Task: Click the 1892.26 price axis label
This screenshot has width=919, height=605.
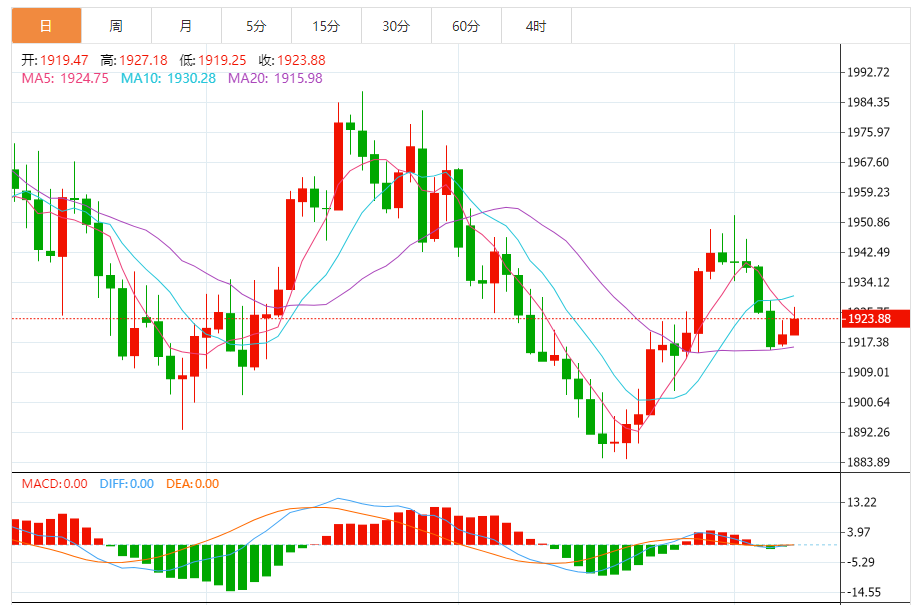Action: pos(868,432)
